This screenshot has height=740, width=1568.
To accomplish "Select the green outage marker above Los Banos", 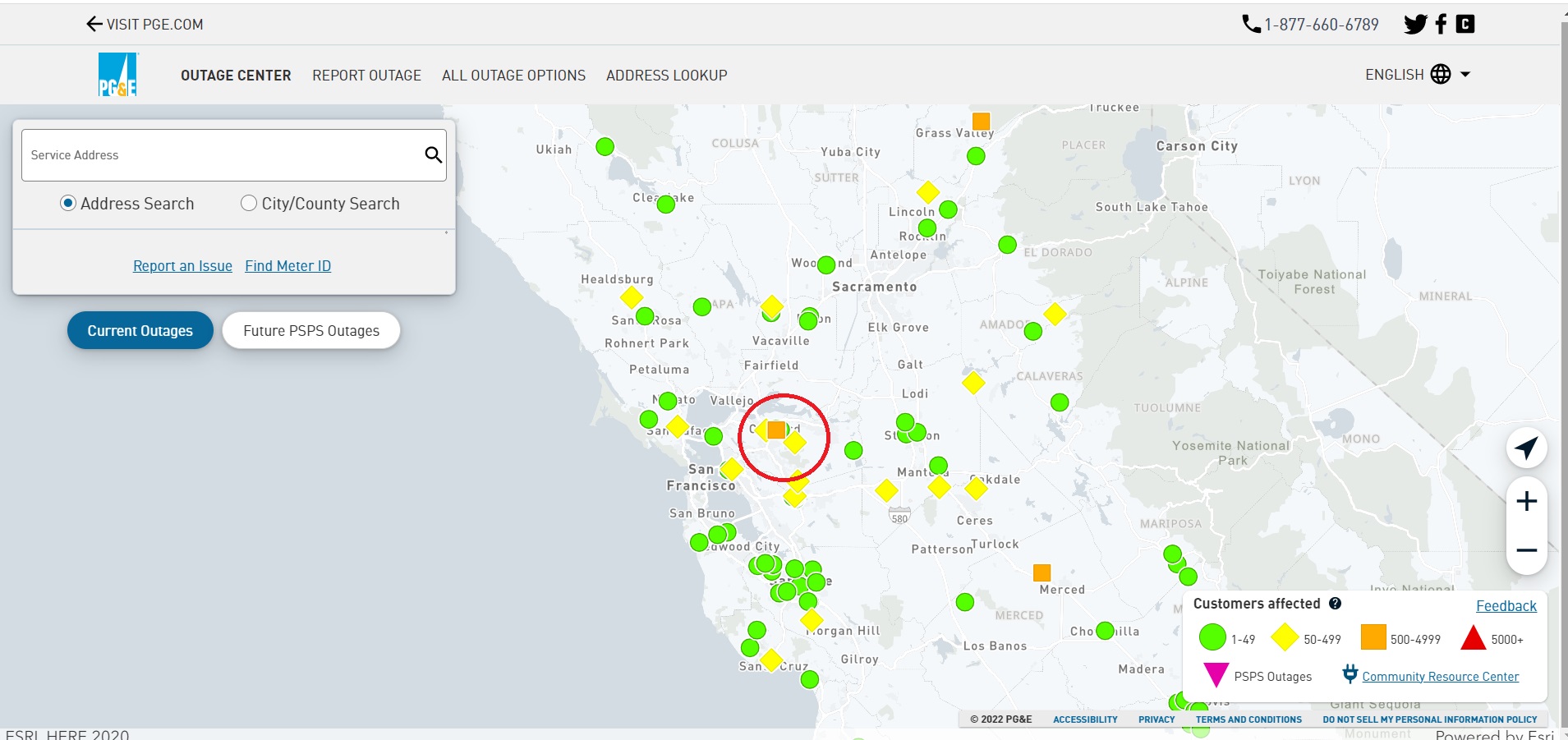I will [965, 602].
